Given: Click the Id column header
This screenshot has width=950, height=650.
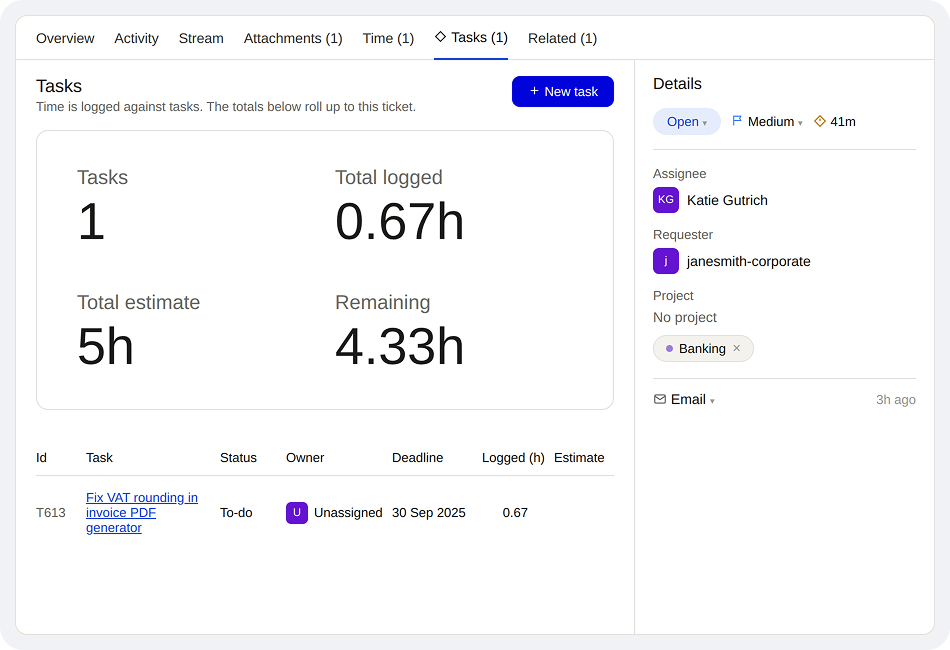Looking at the screenshot, I should (41, 458).
